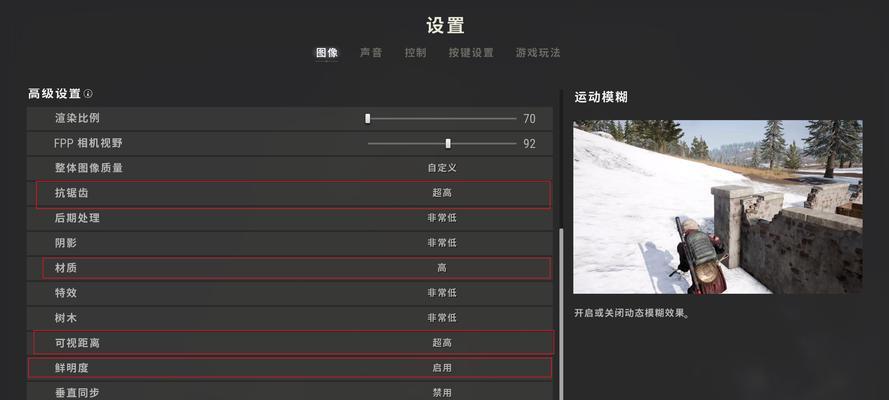Select the 树木 row label
The height and width of the screenshot is (400, 889).
pyautogui.click(x=66, y=318)
